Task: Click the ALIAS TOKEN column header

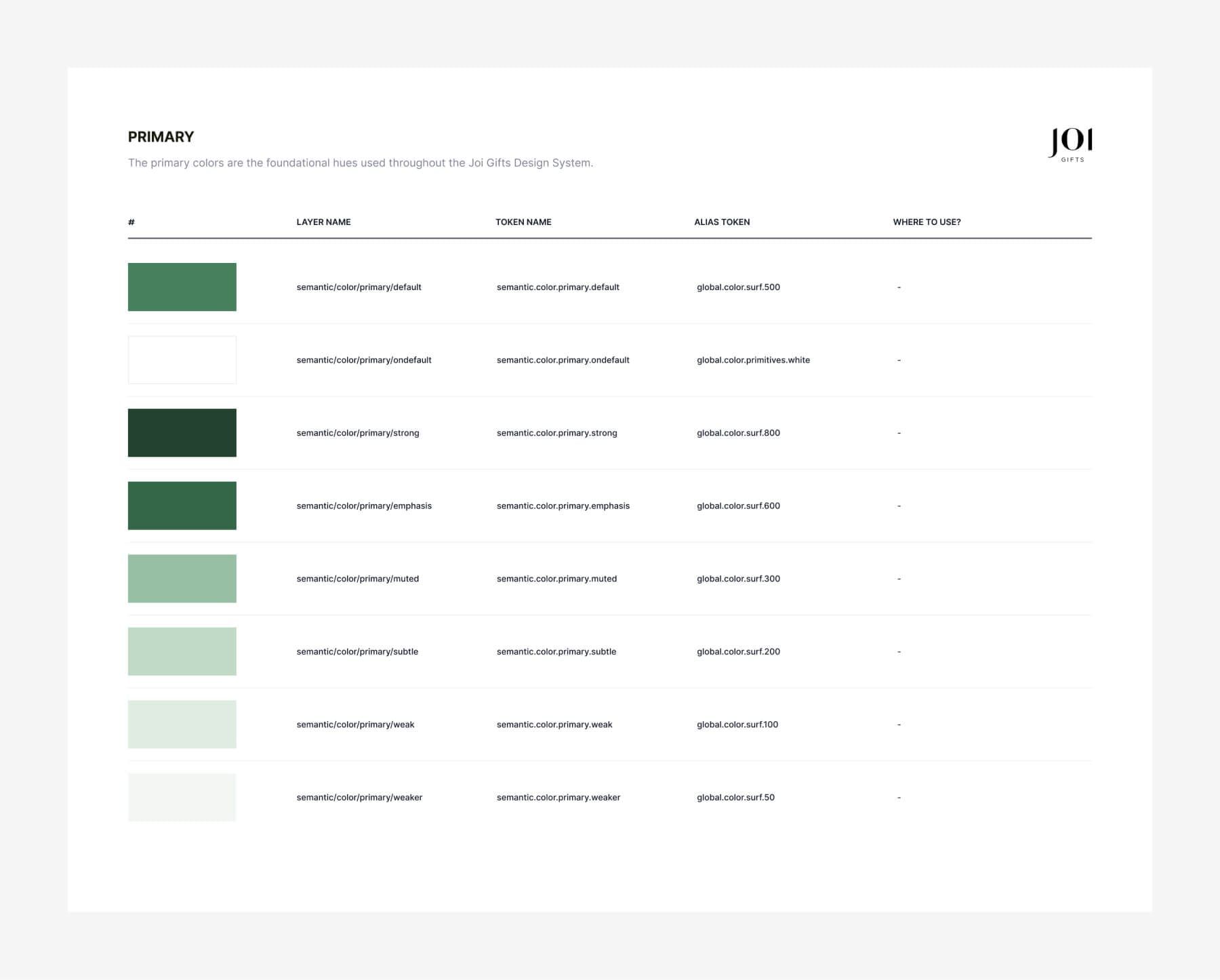Action: [722, 222]
